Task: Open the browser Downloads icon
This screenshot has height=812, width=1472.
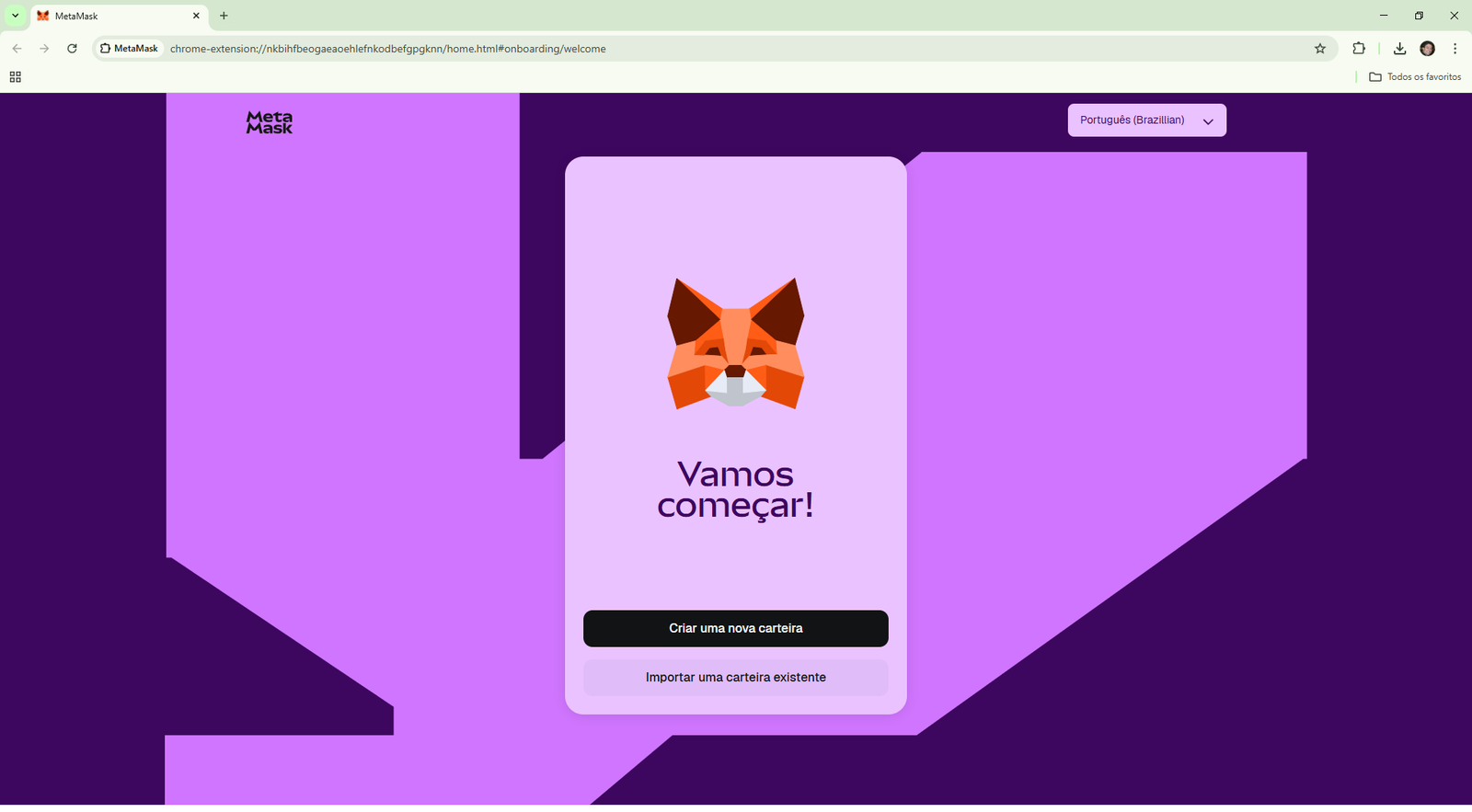Action: (x=1399, y=49)
